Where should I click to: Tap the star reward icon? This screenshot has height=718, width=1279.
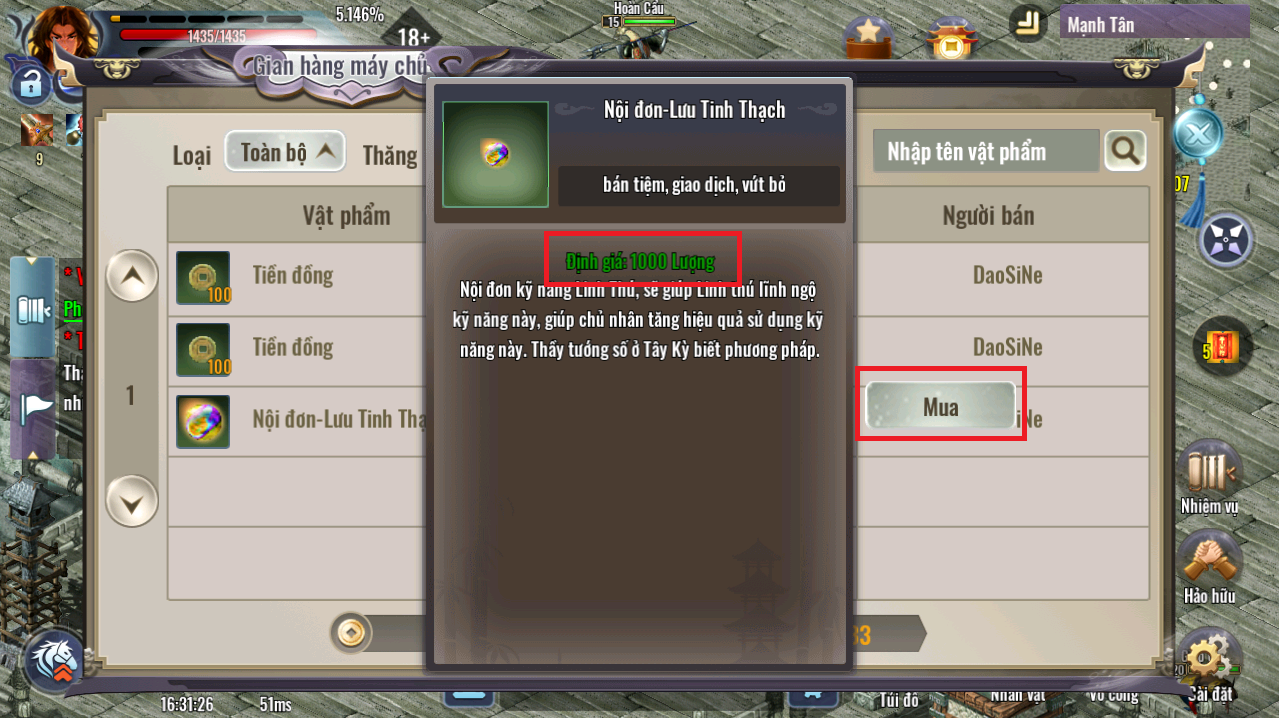(869, 35)
